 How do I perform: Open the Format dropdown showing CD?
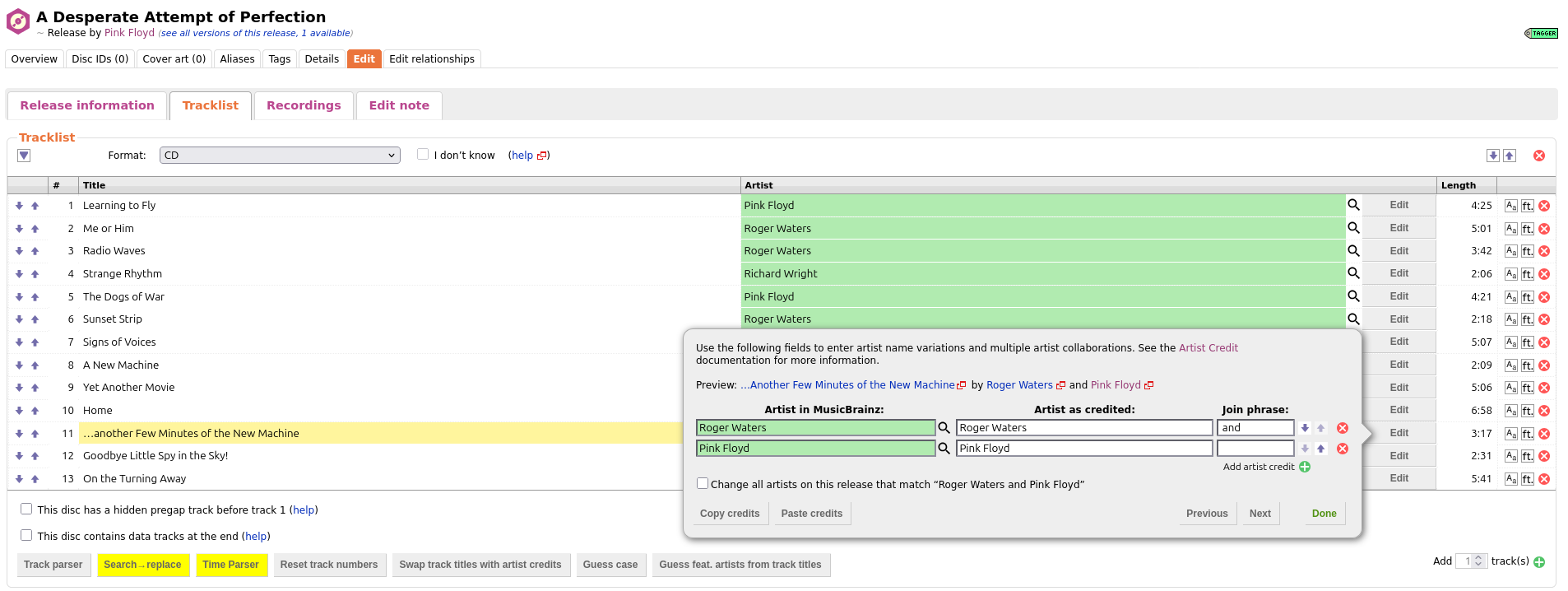(280, 156)
